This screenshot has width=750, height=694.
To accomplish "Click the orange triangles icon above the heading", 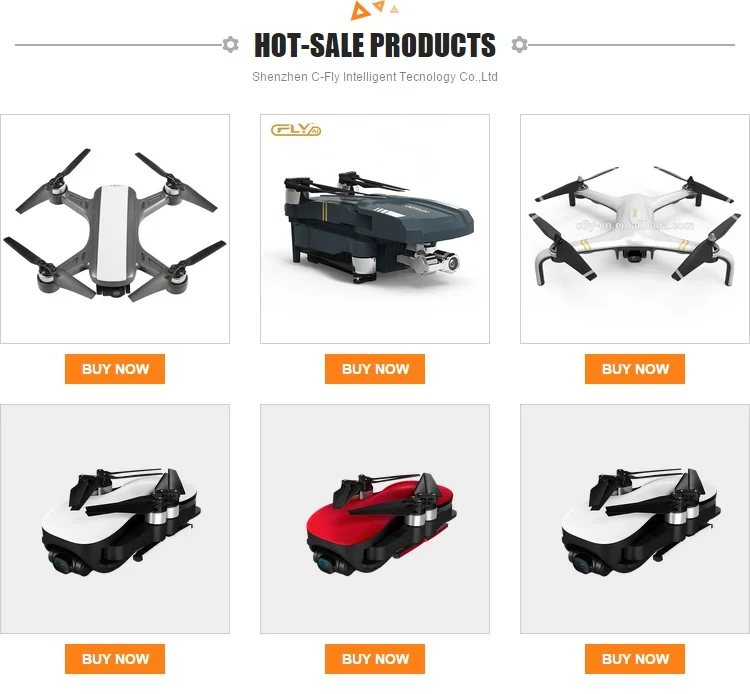I will [x=375, y=10].
